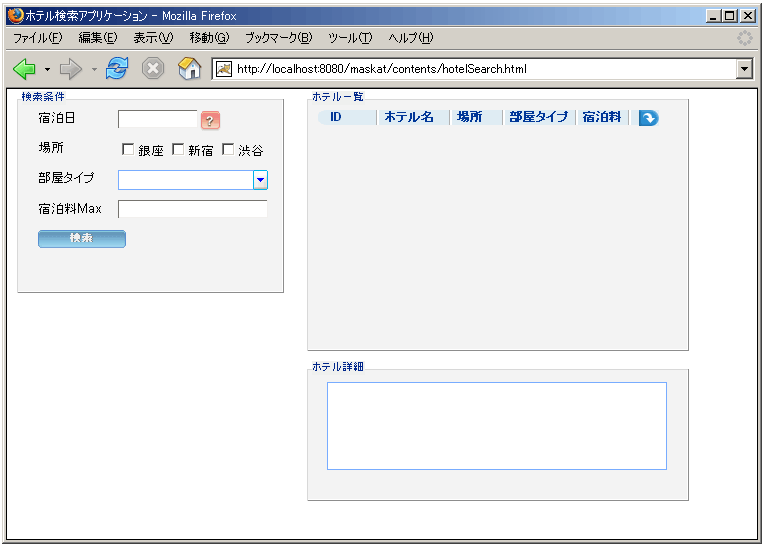770x550 pixels.
Task: Open the 移動(G) menu
Action: click(x=209, y=38)
